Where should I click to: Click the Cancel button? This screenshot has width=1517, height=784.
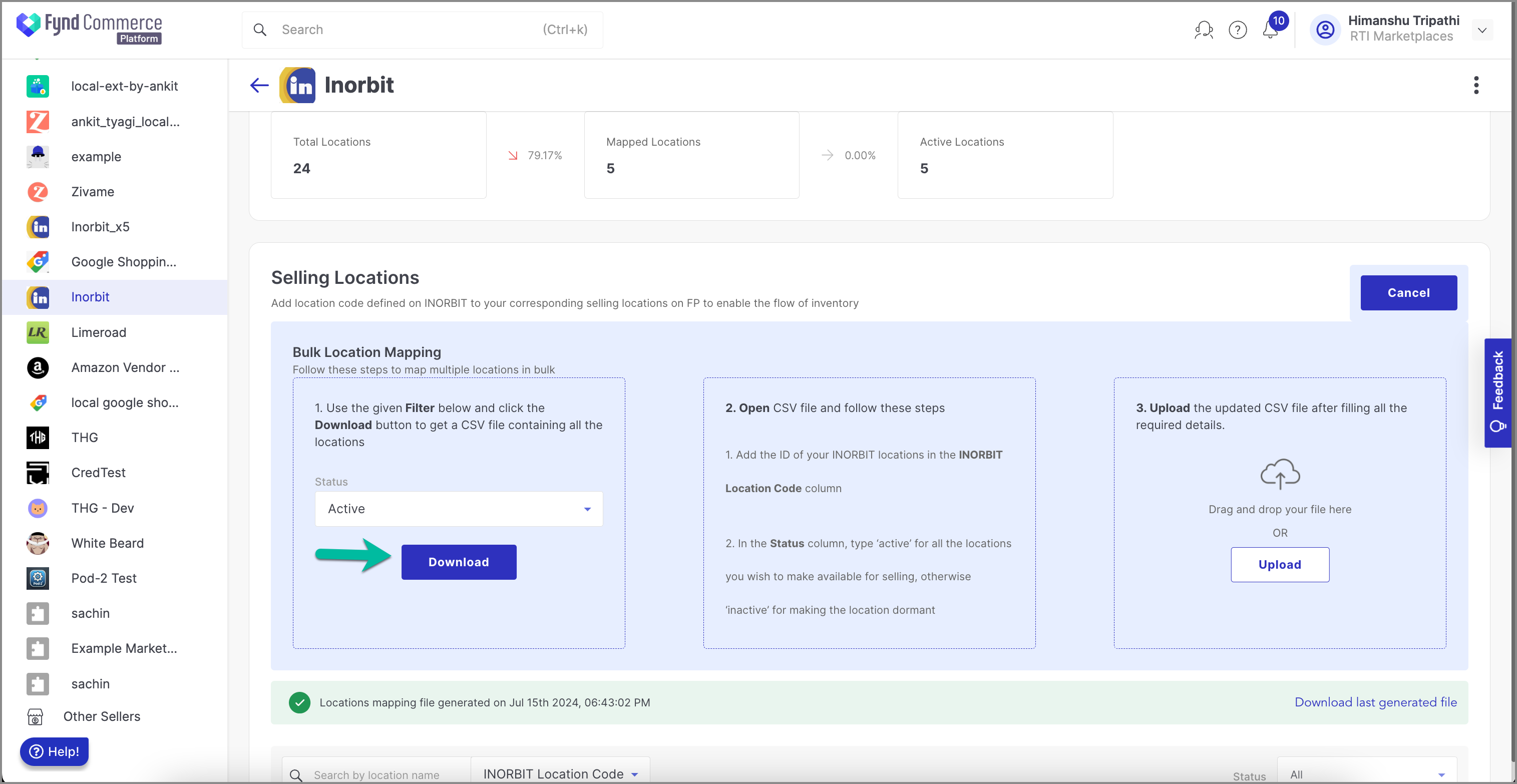pos(1408,293)
